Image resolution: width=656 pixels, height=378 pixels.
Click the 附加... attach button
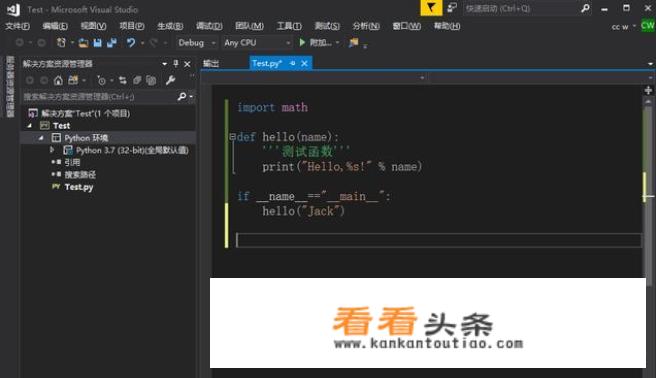[x=320, y=43]
